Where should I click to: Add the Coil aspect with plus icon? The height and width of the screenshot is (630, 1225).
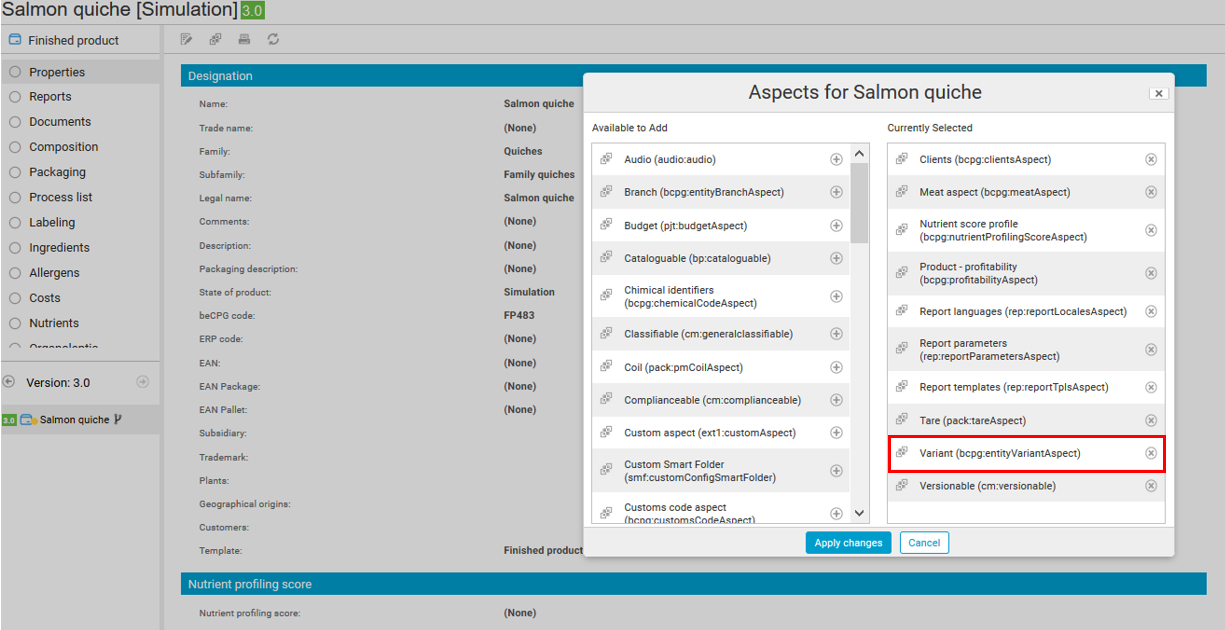(836, 367)
